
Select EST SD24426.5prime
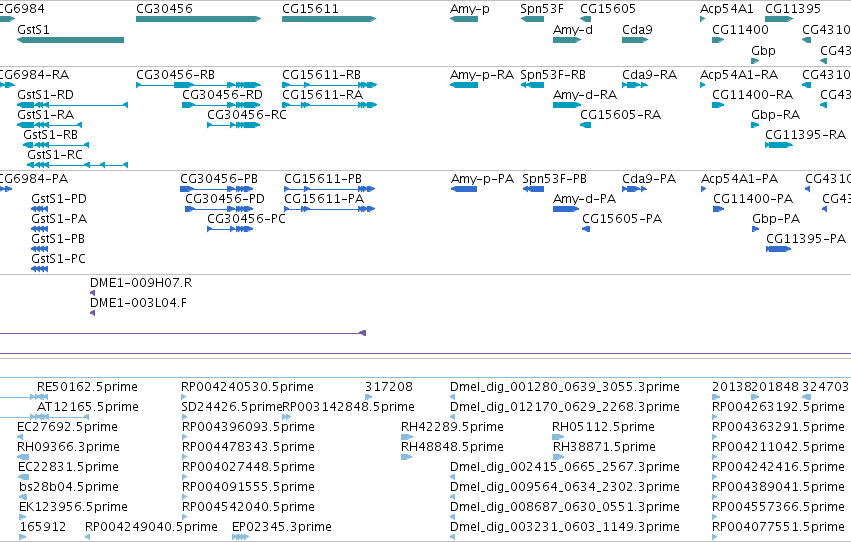click(x=232, y=407)
